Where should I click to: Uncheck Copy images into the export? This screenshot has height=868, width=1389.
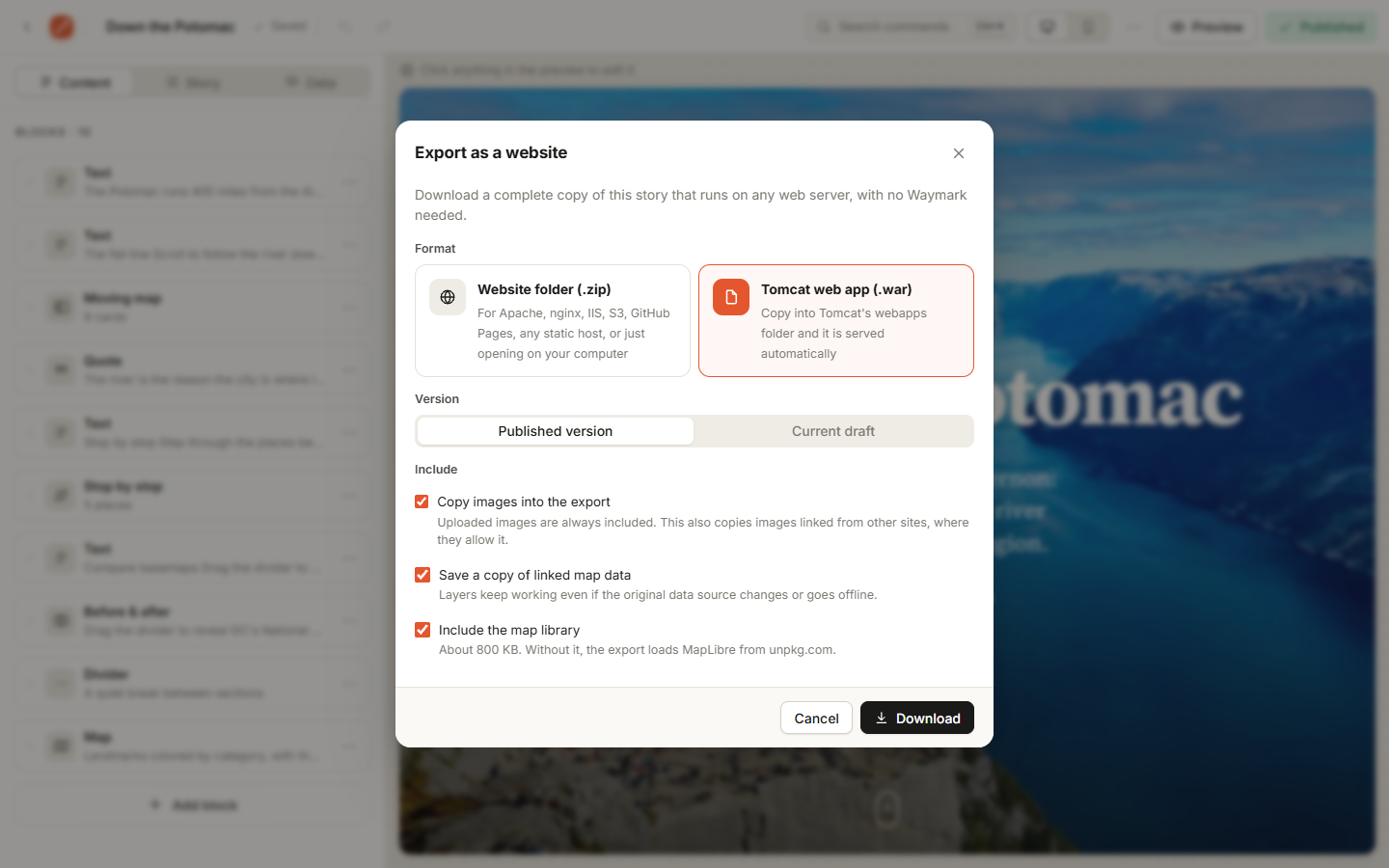[x=422, y=502]
